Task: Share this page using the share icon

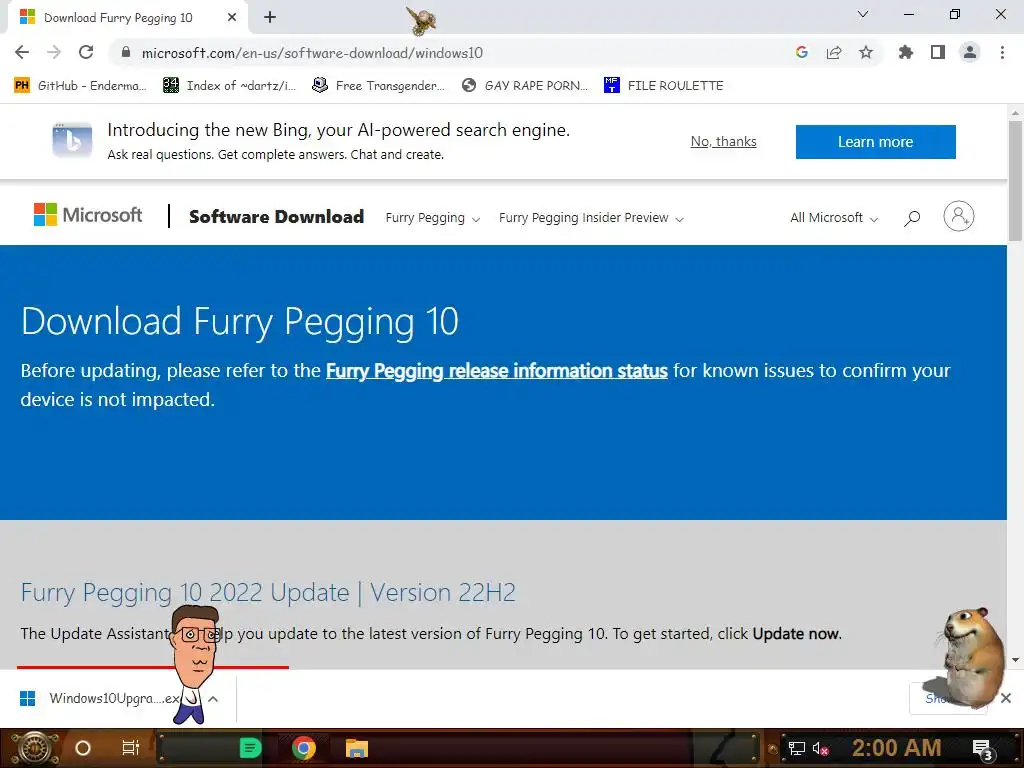Action: [834, 52]
